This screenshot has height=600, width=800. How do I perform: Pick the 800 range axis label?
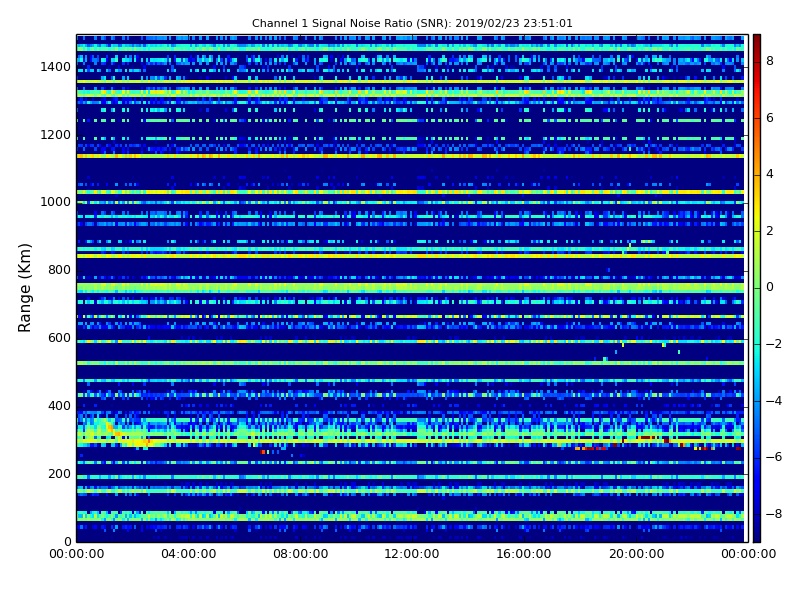pos(59,270)
